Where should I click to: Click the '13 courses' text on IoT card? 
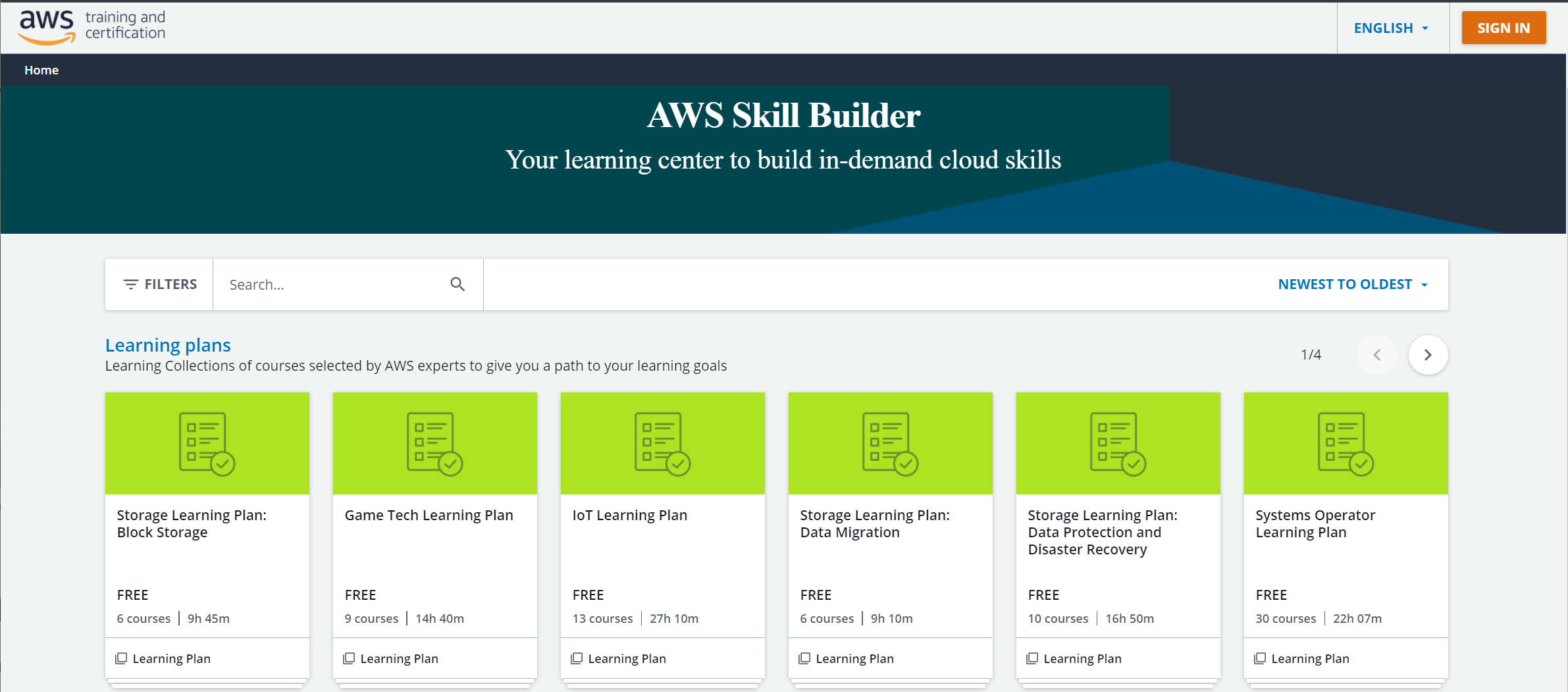(602, 618)
